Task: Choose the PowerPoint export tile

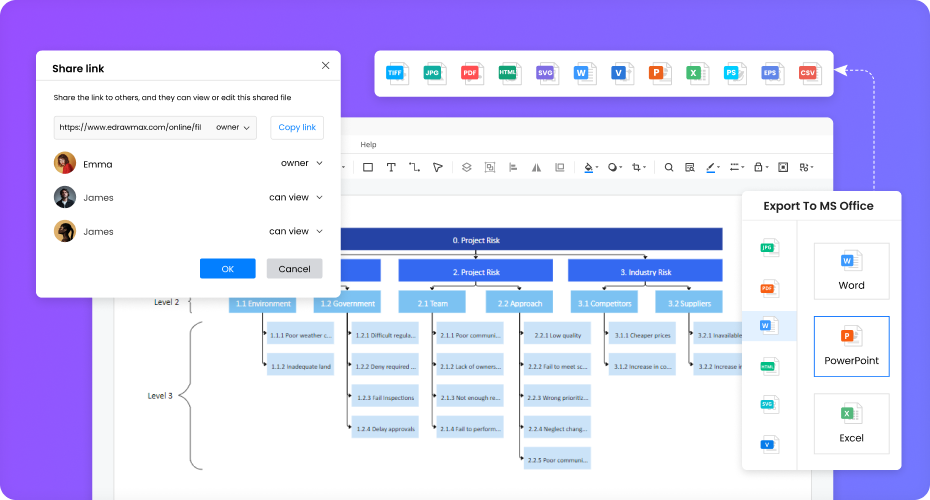Action: click(x=851, y=346)
